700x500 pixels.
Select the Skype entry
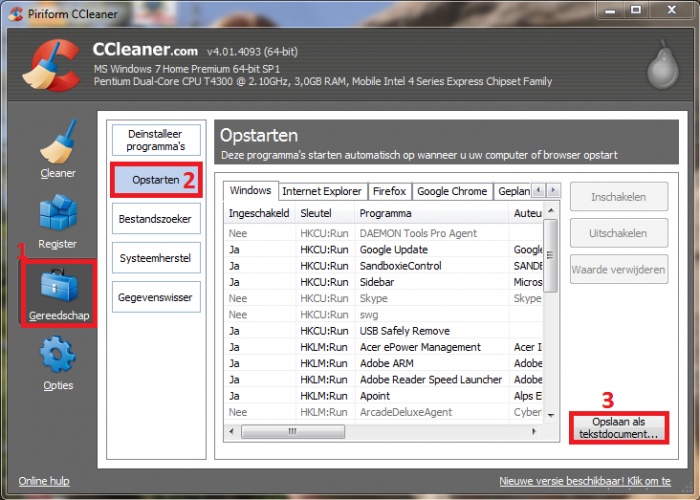pos(384,298)
